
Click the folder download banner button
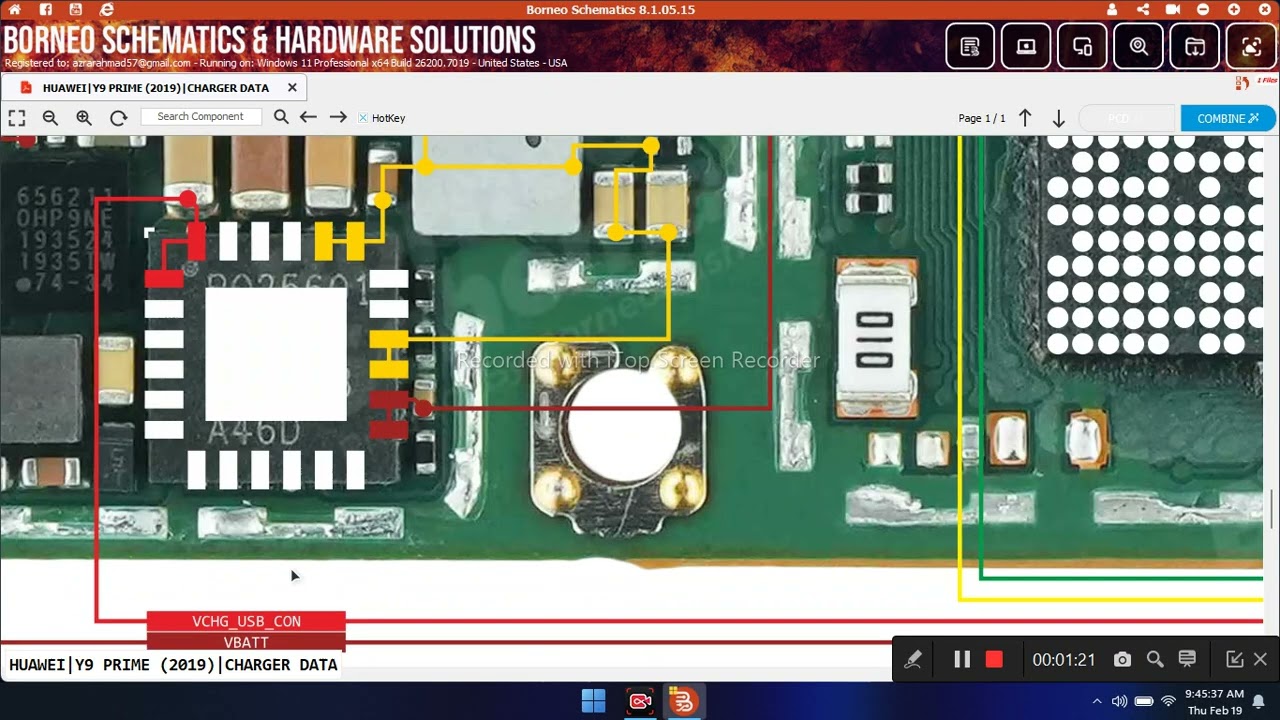(1194, 46)
